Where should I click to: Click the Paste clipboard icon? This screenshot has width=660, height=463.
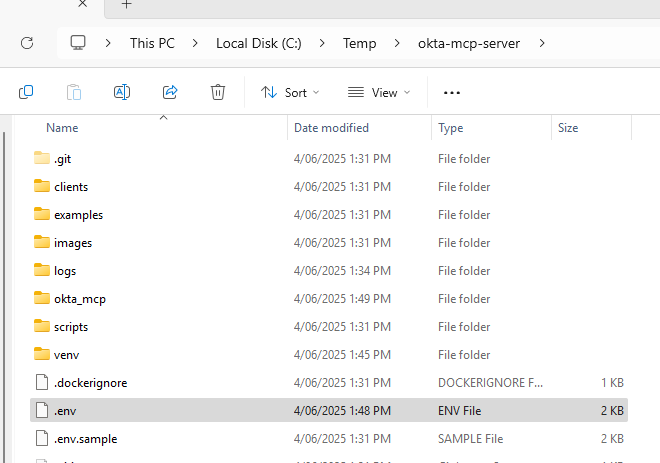click(x=74, y=92)
